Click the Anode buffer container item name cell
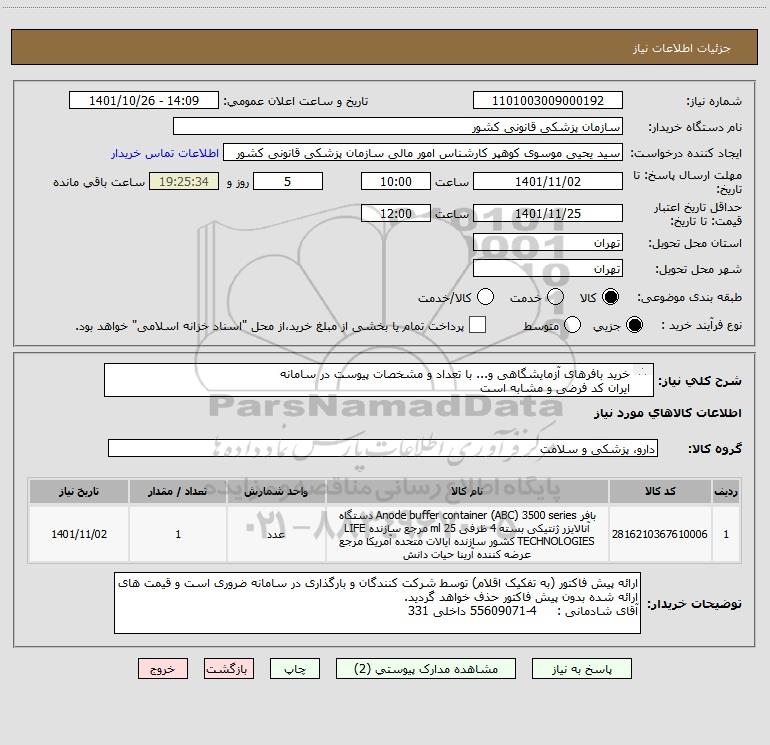Screen dimensions: 770x745 pyautogui.click(x=467, y=534)
